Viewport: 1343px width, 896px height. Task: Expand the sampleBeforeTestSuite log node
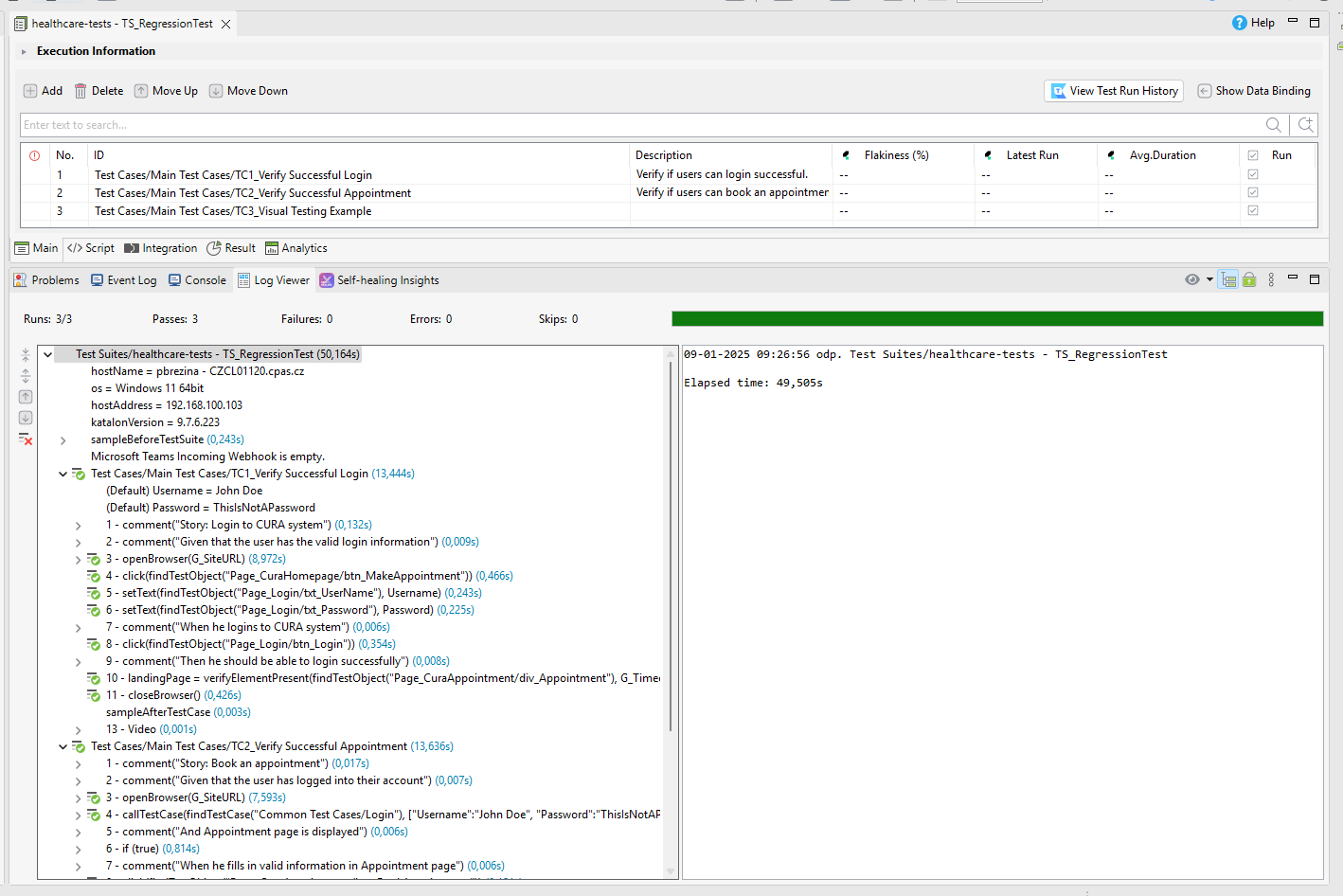click(x=63, y=439)
